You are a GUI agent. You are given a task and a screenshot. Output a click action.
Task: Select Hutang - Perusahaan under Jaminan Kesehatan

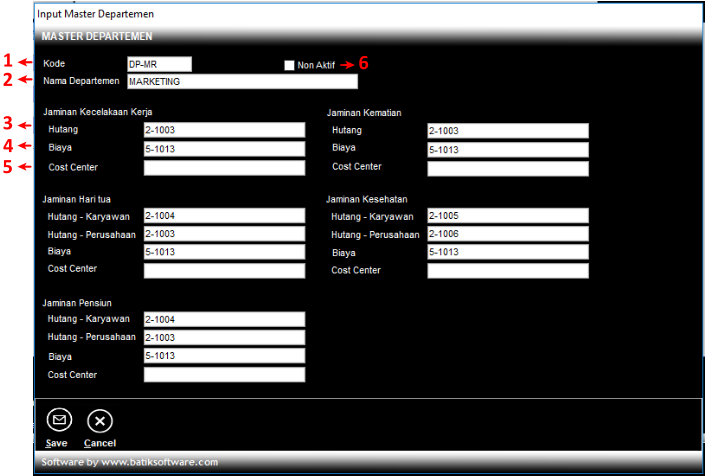click(507, 234)
